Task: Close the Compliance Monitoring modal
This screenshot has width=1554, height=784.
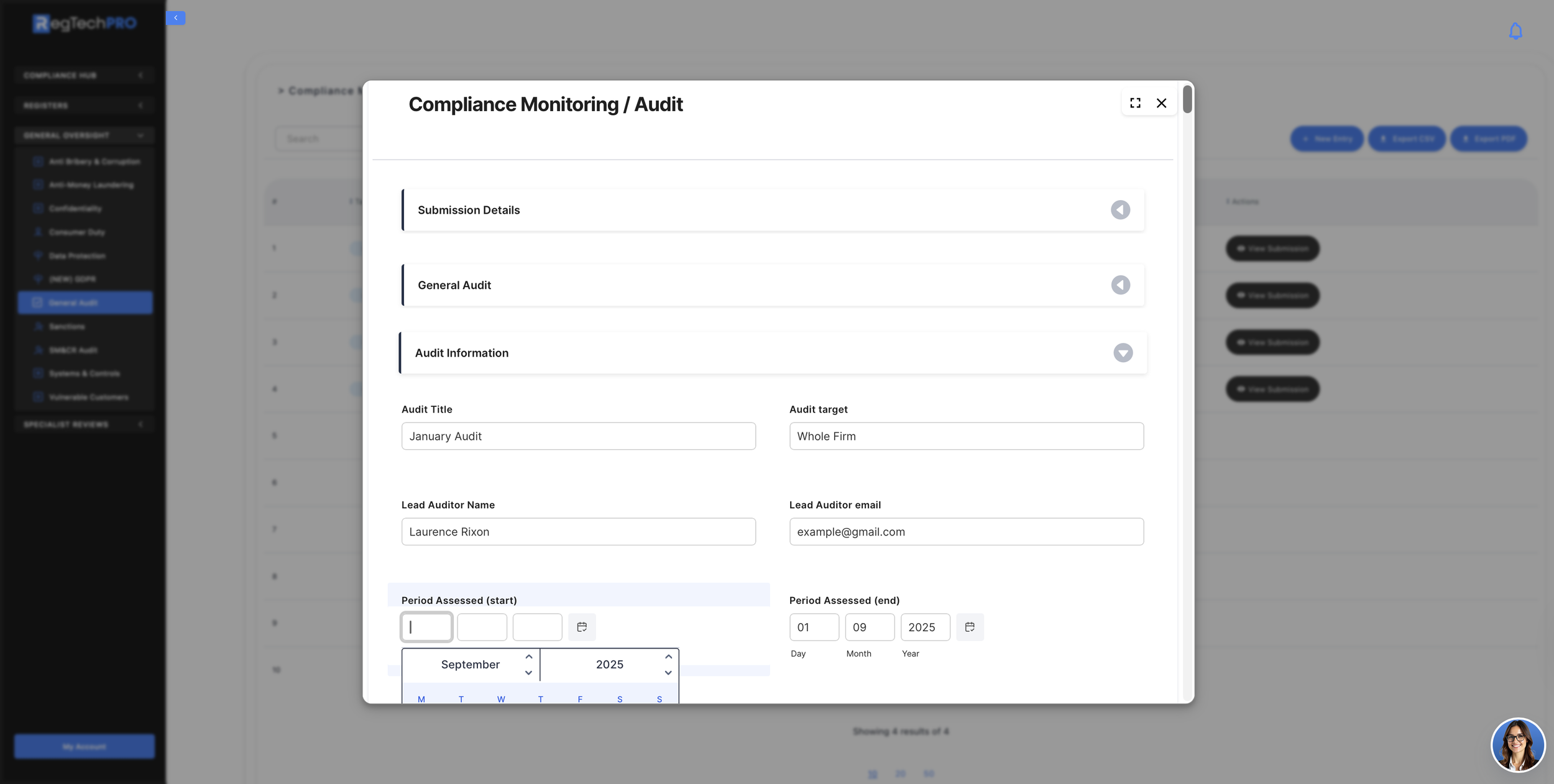Action: 1161,103
